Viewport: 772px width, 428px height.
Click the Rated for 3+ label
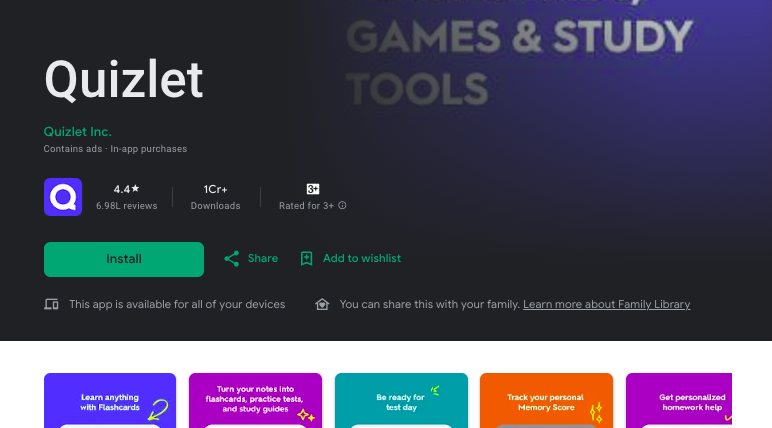click(x=306, y=206)
